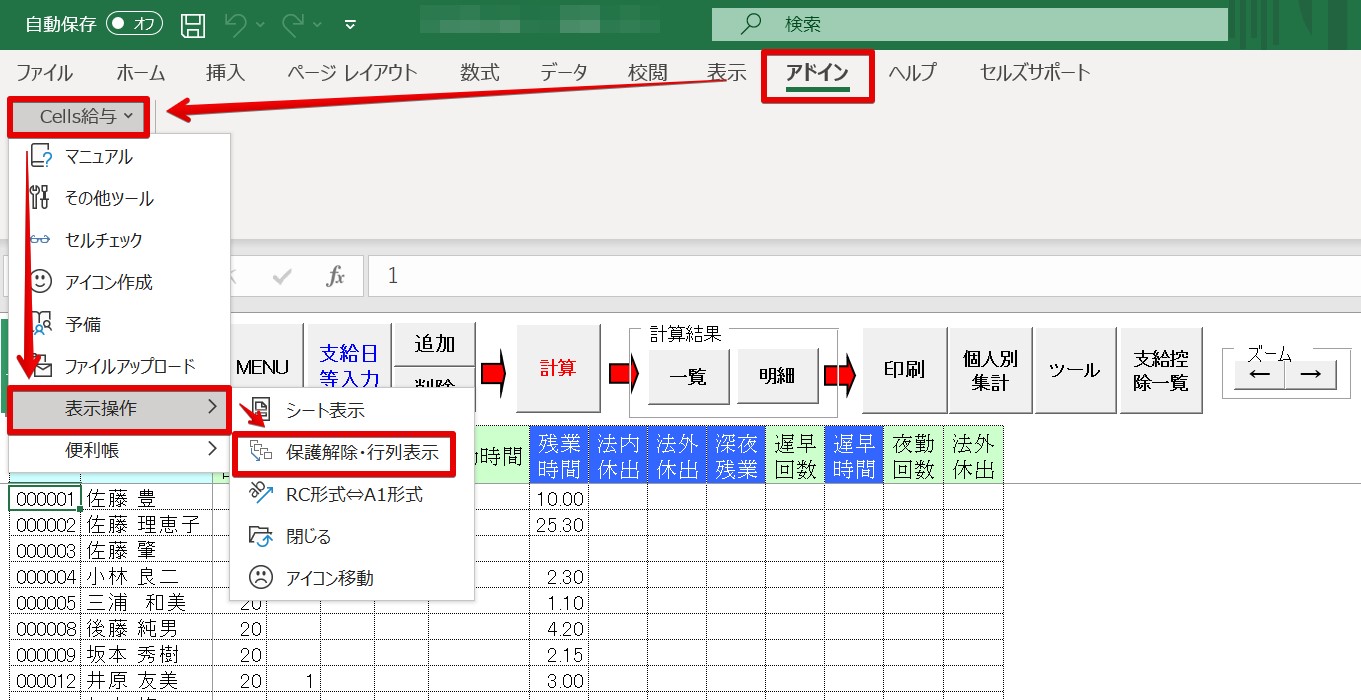Click the Redo arrow icon
The width and height of the screenshot is (1361, 700).
click(291, 24)
